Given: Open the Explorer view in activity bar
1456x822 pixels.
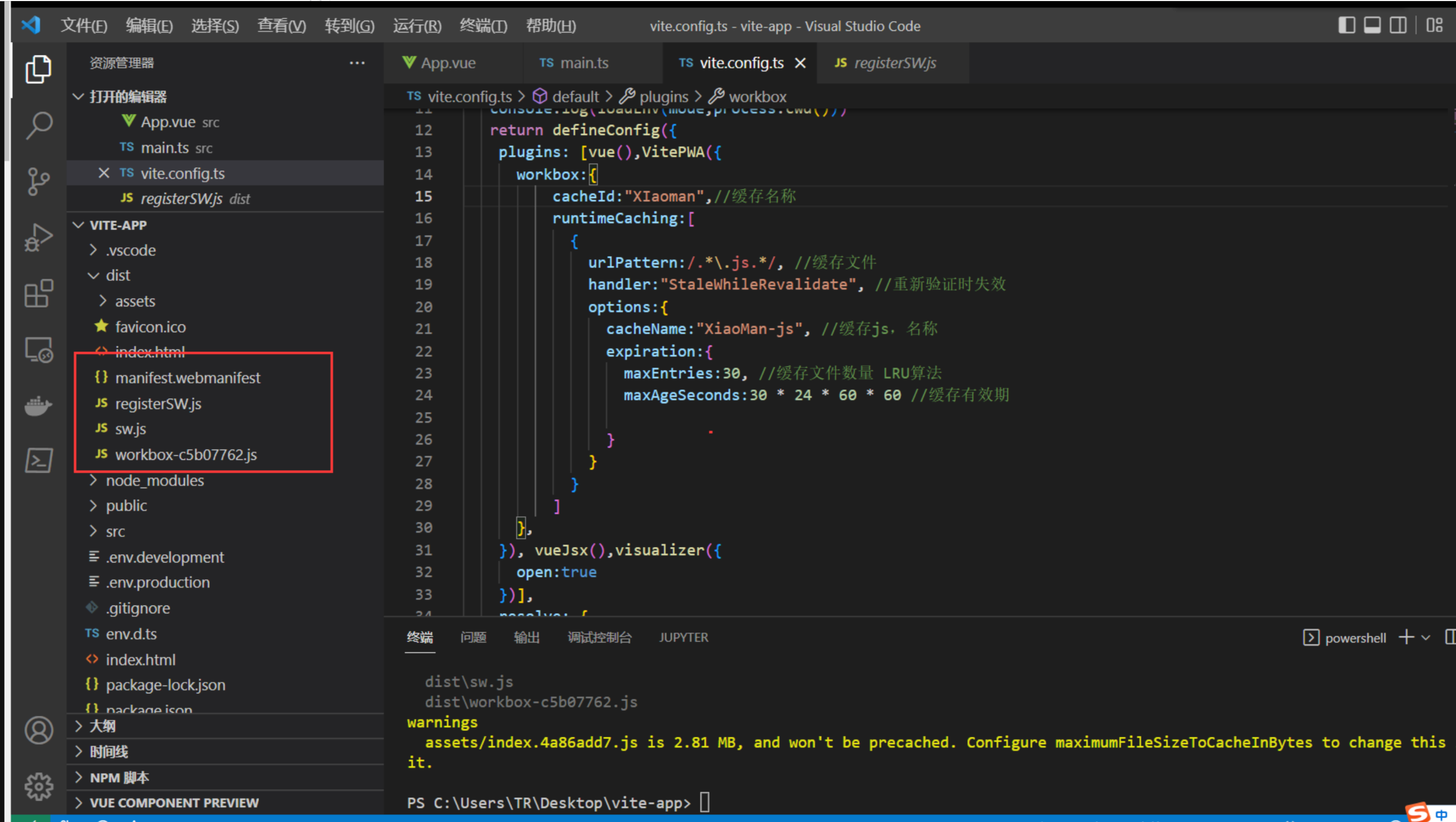Looking at the screenshot, I should [38, 70].
